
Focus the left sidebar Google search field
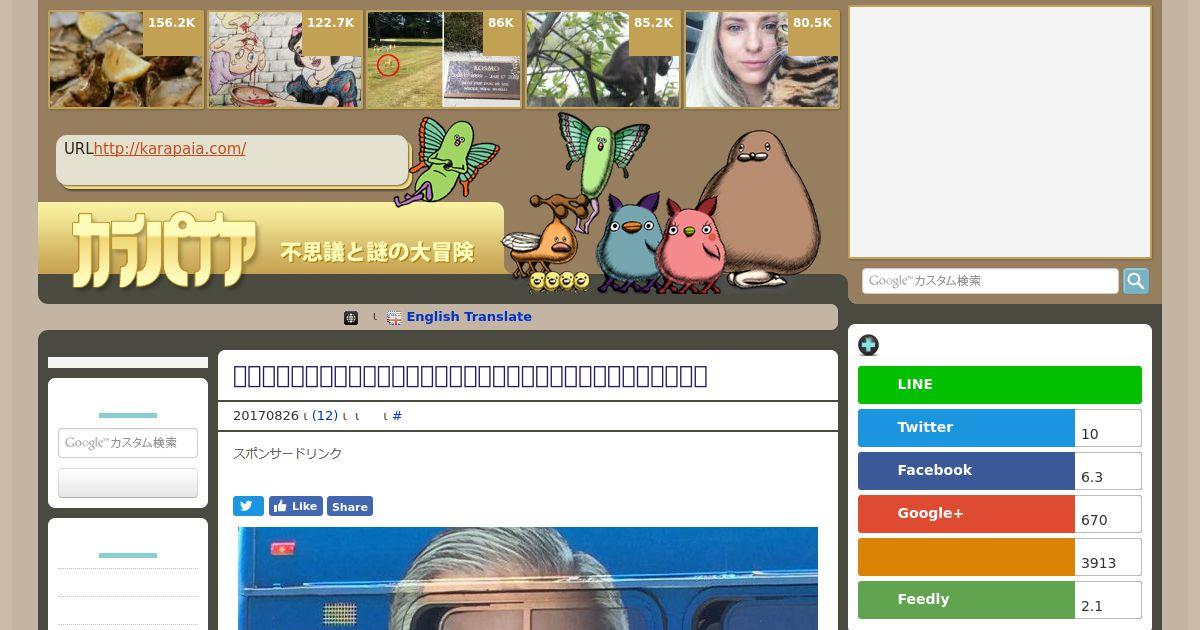(128, 443)
